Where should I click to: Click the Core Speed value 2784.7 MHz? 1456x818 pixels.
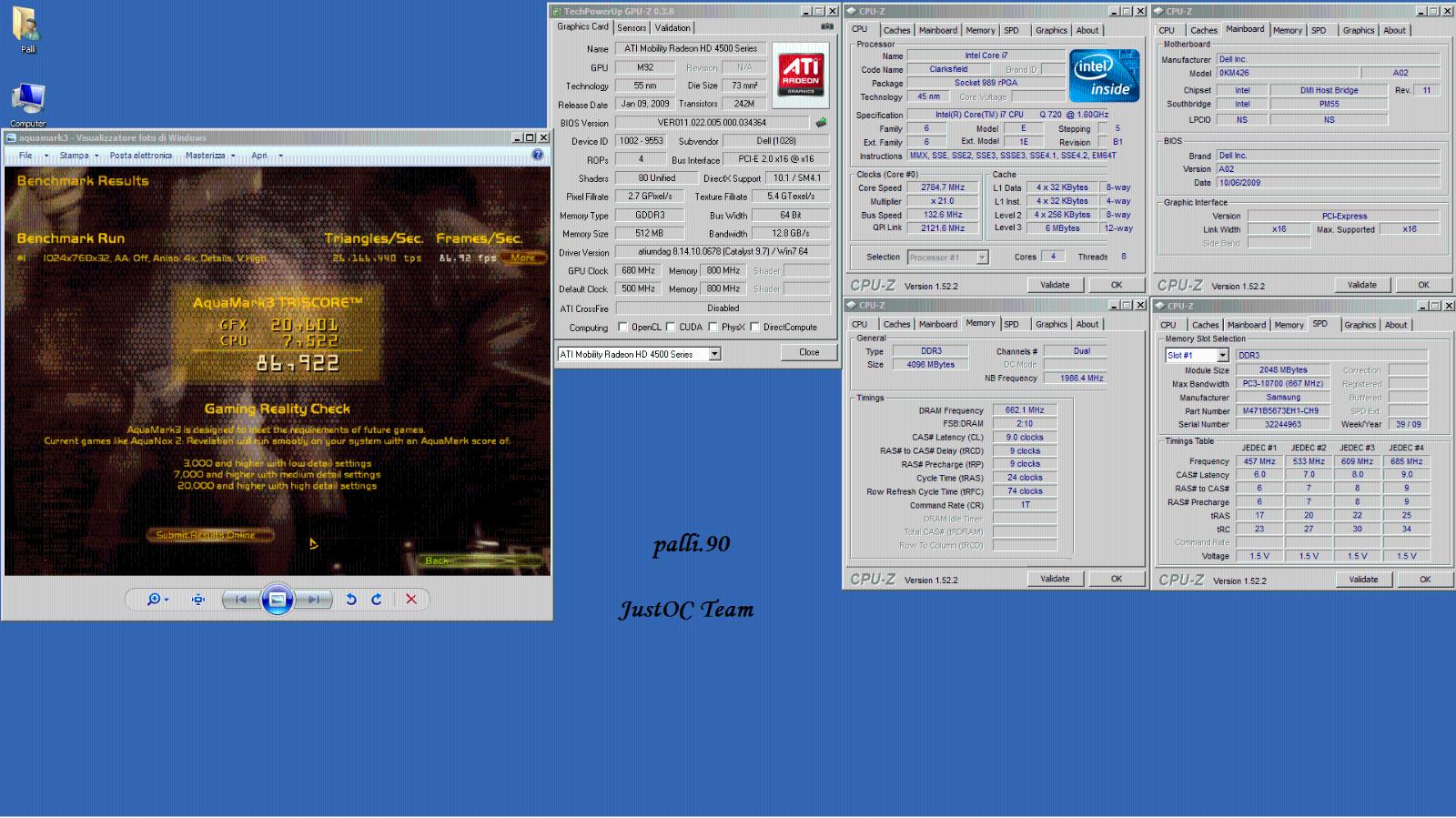[943, 187]
